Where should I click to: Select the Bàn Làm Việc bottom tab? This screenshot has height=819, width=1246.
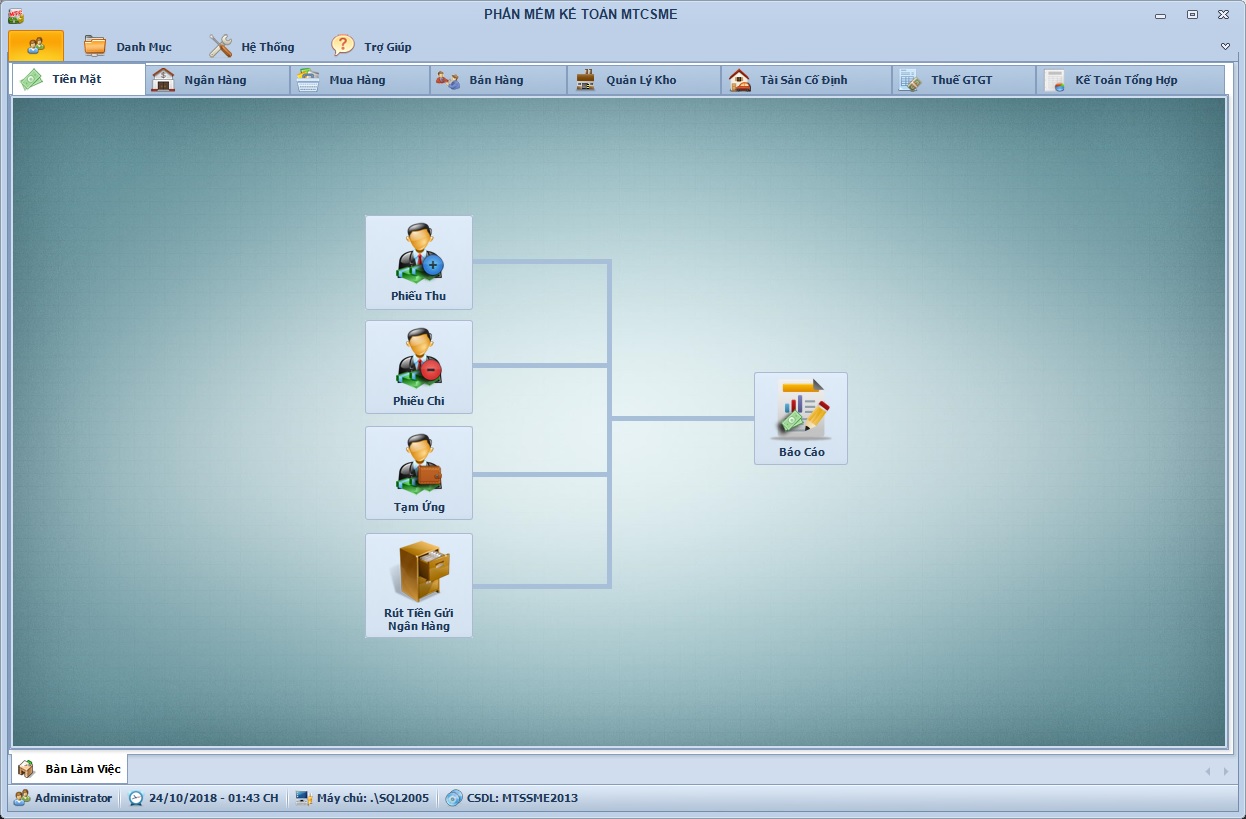click(70, 769)
